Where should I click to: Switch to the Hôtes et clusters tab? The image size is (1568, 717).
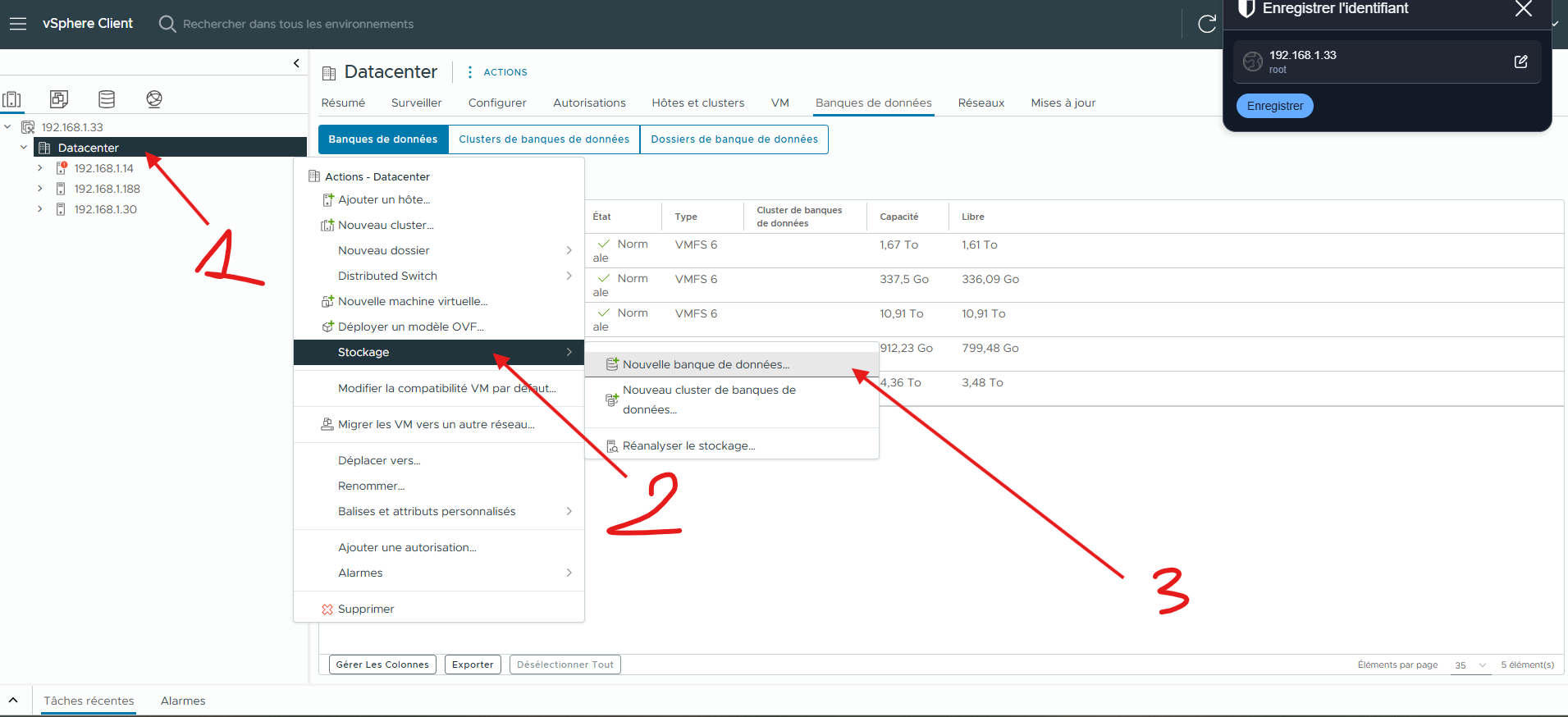[698, 103]
